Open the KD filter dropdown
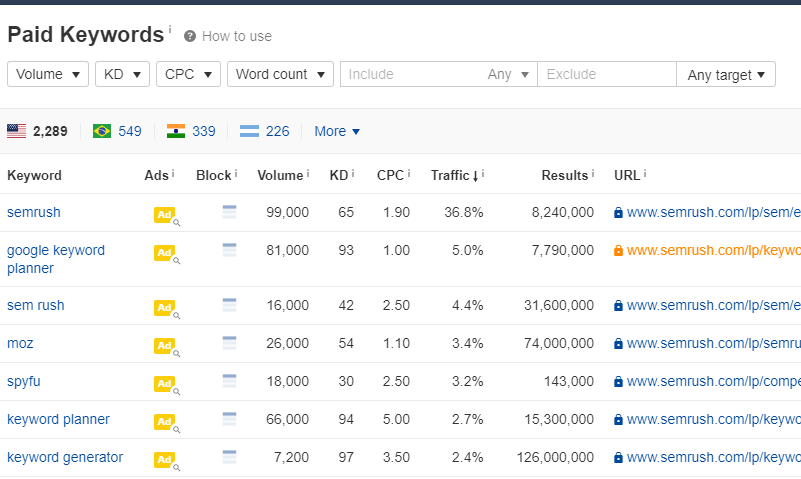This screenshot has height=479, width=801. point(122,74)
